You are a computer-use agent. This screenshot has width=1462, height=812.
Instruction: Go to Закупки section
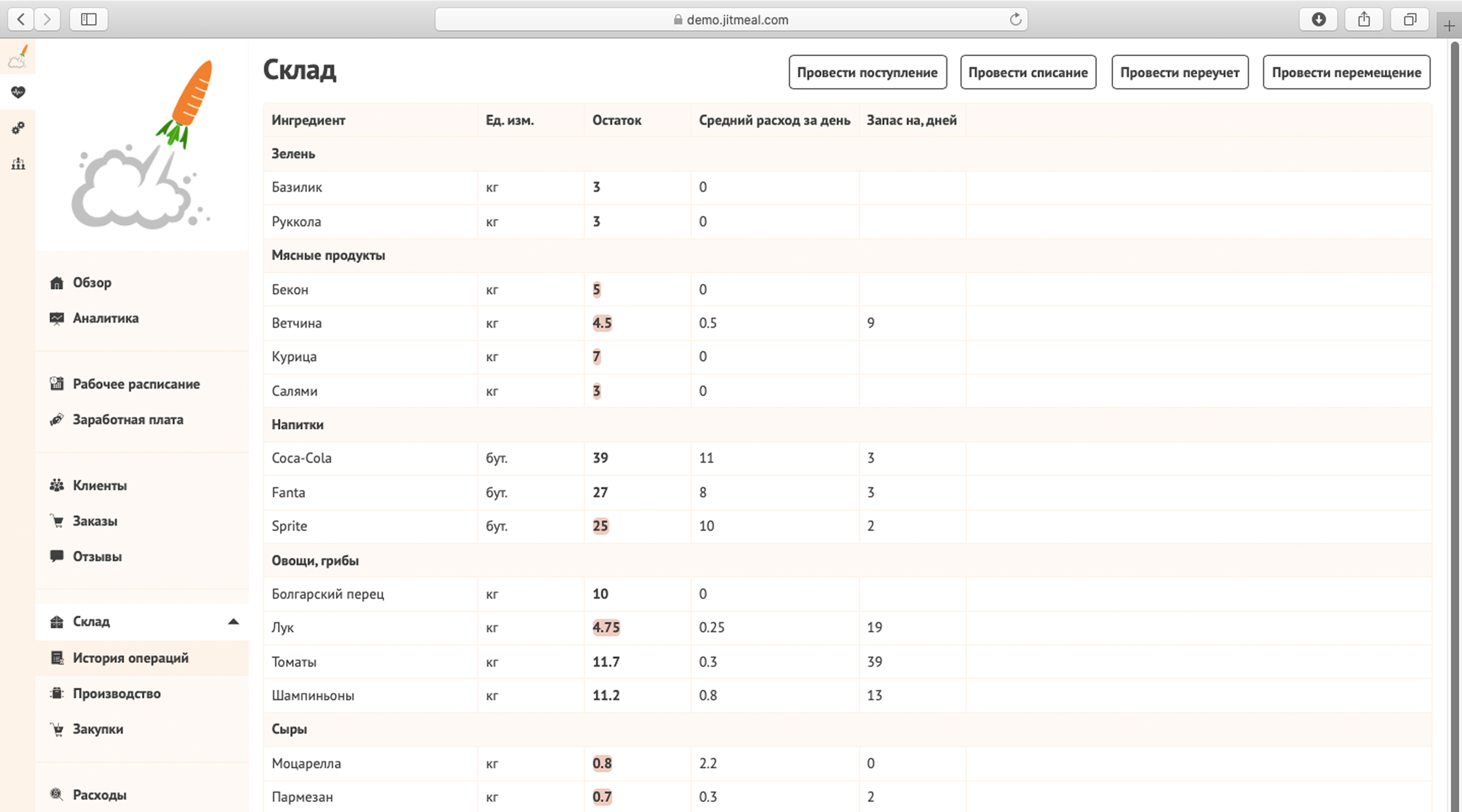coord(98,729)
